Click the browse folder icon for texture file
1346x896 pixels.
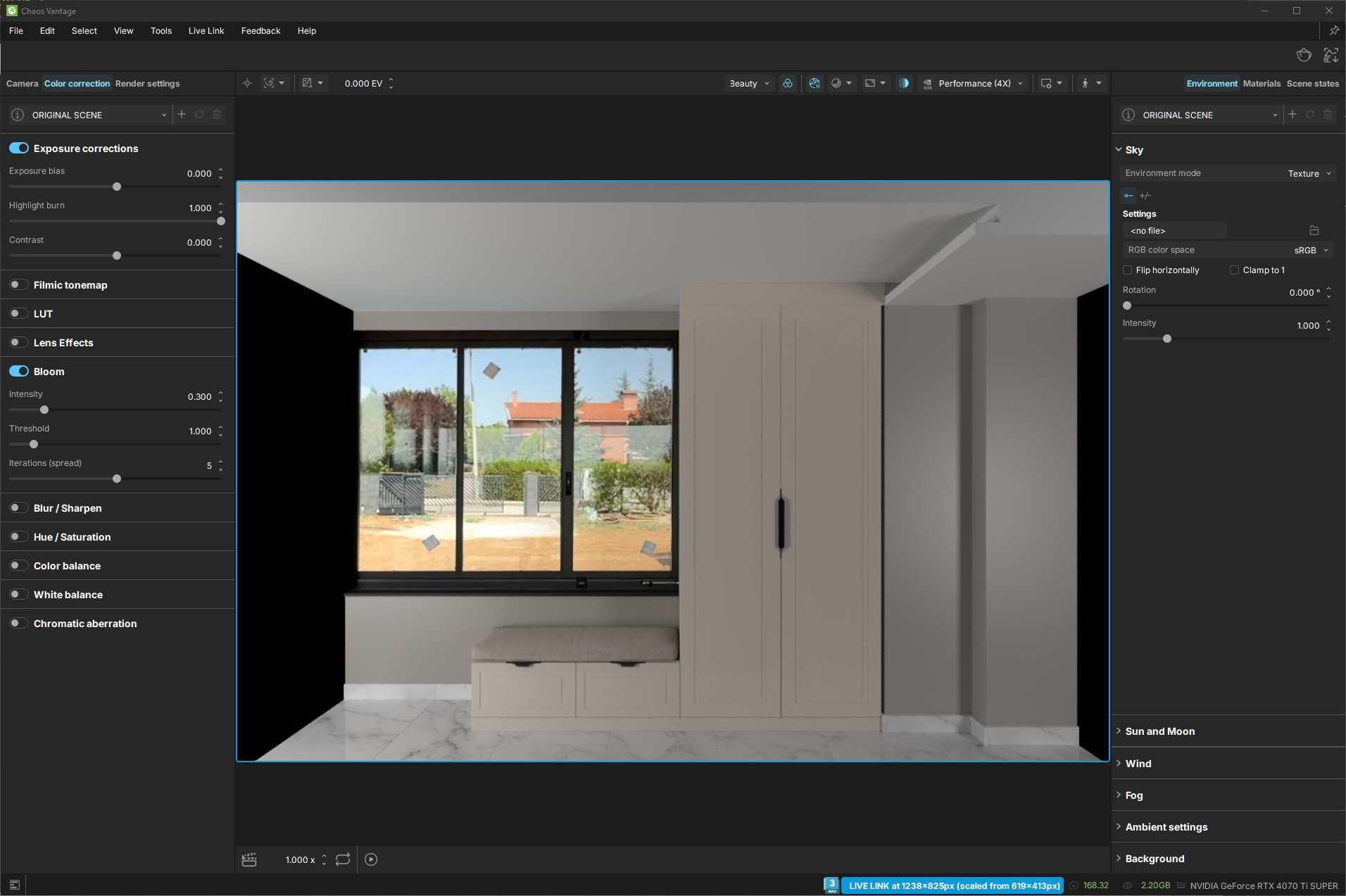tap(1314, 231)
